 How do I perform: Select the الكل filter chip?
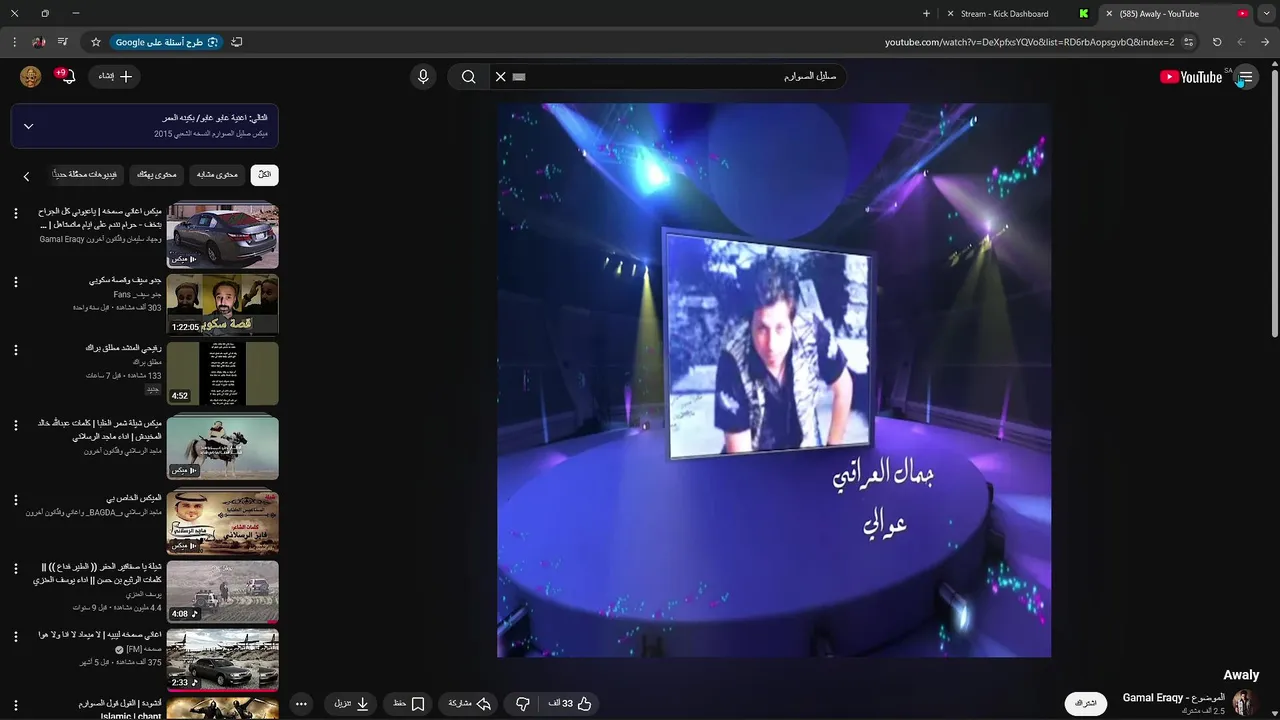(264, 175)
